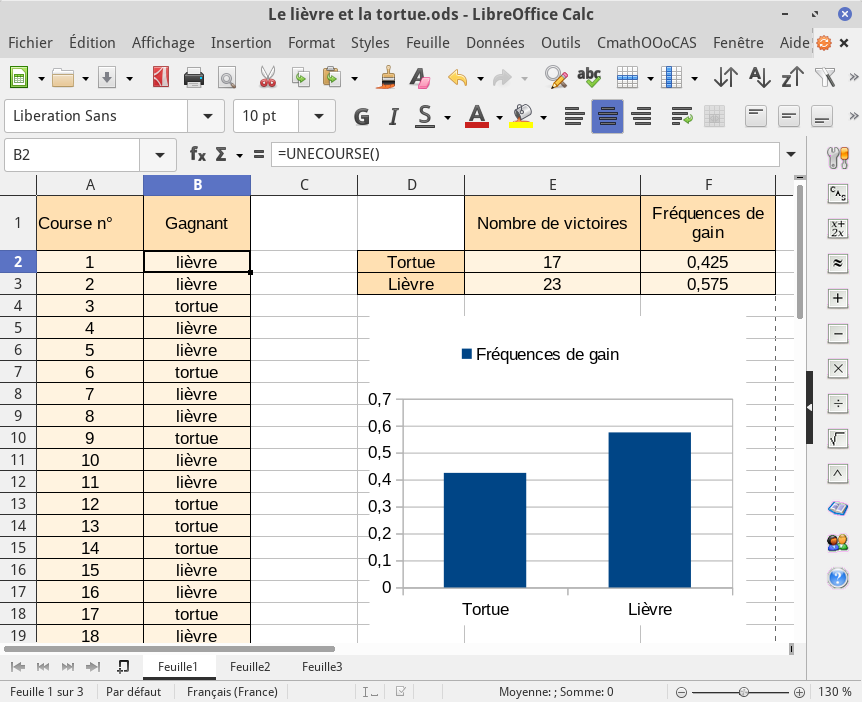Click the square root icon in sidebar

[838, 438]
